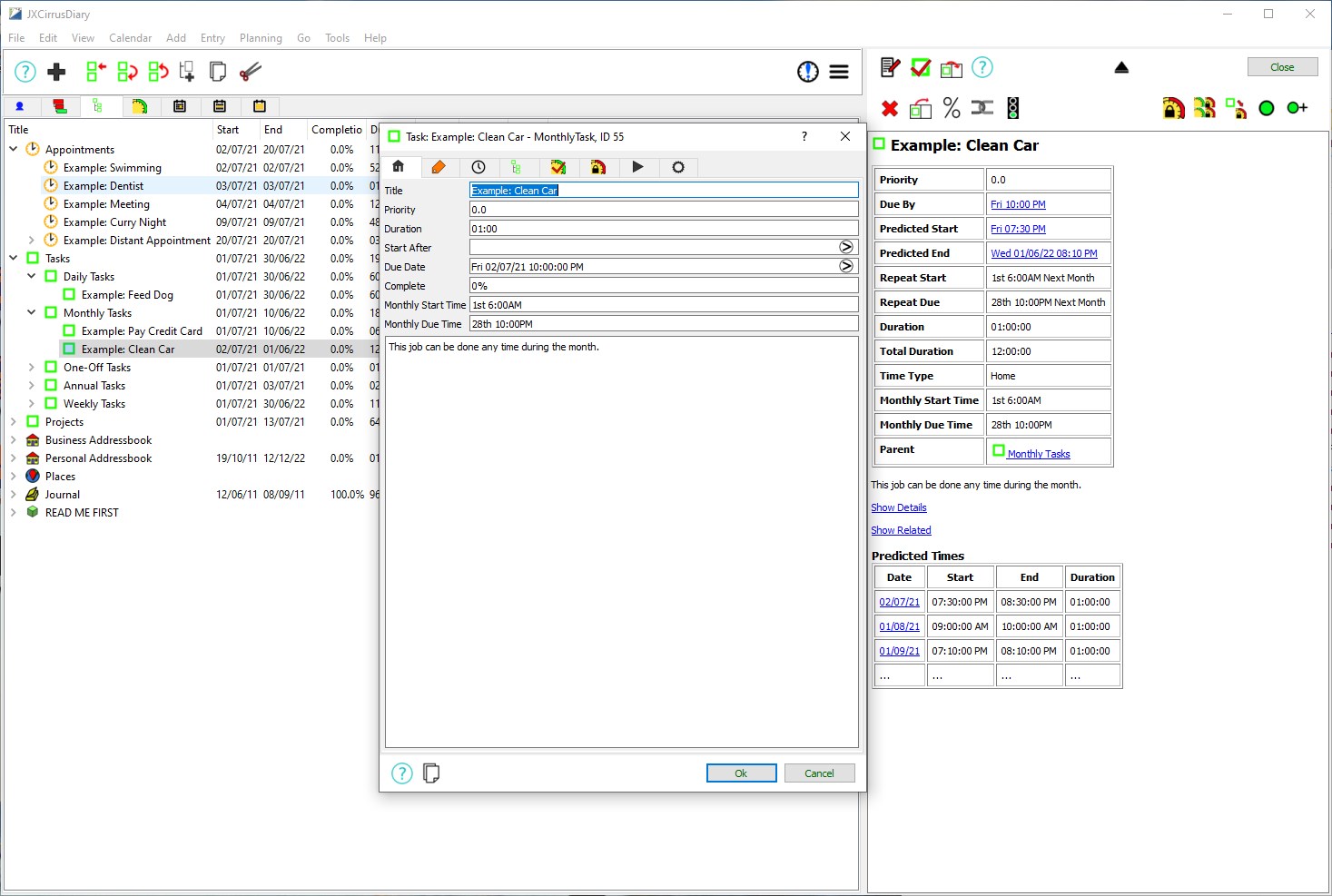Click the green checkmark complete icon
Viewport: 1332px width, 896px height.
921,68
